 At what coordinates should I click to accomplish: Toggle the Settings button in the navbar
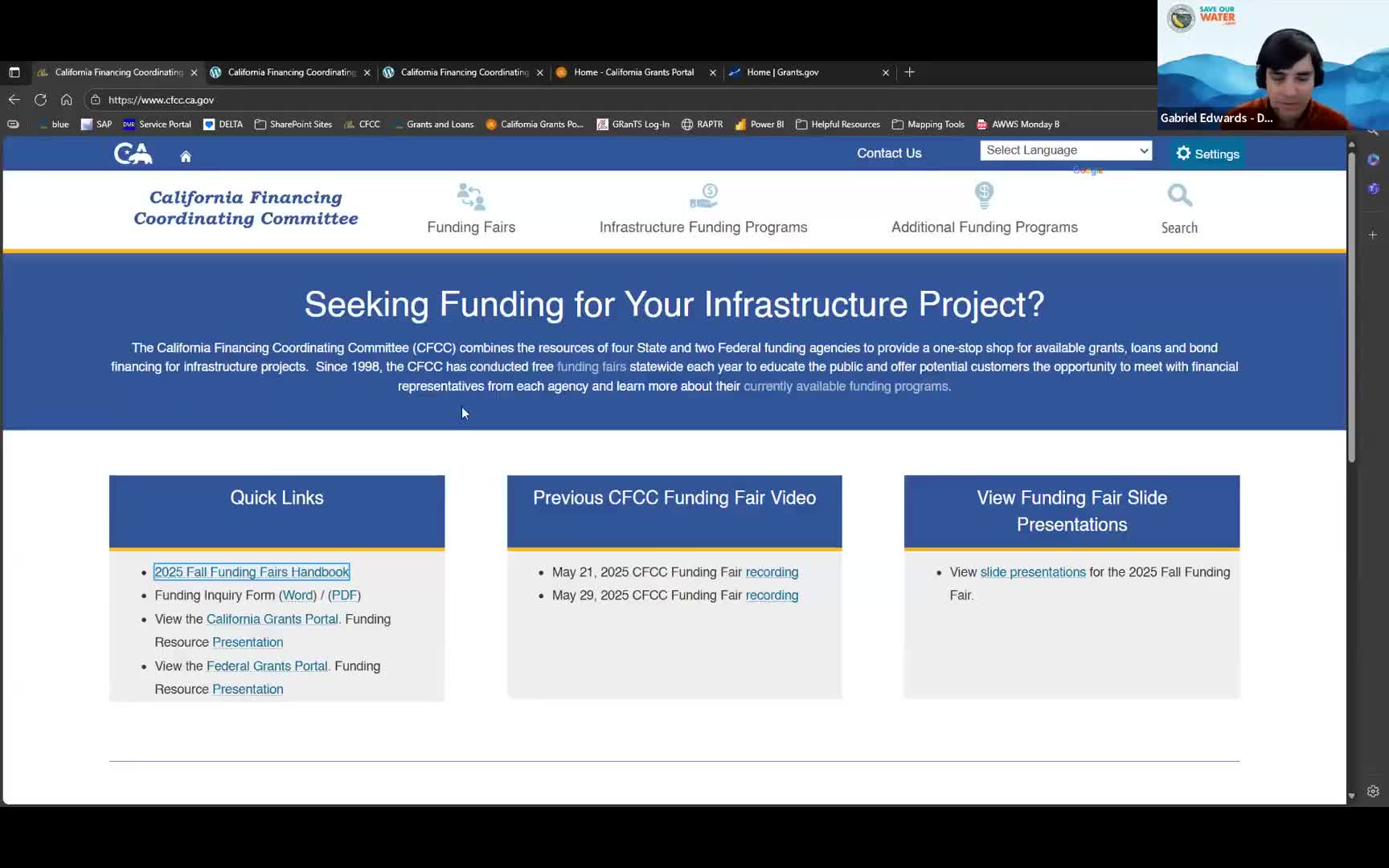click(1206, 154)
